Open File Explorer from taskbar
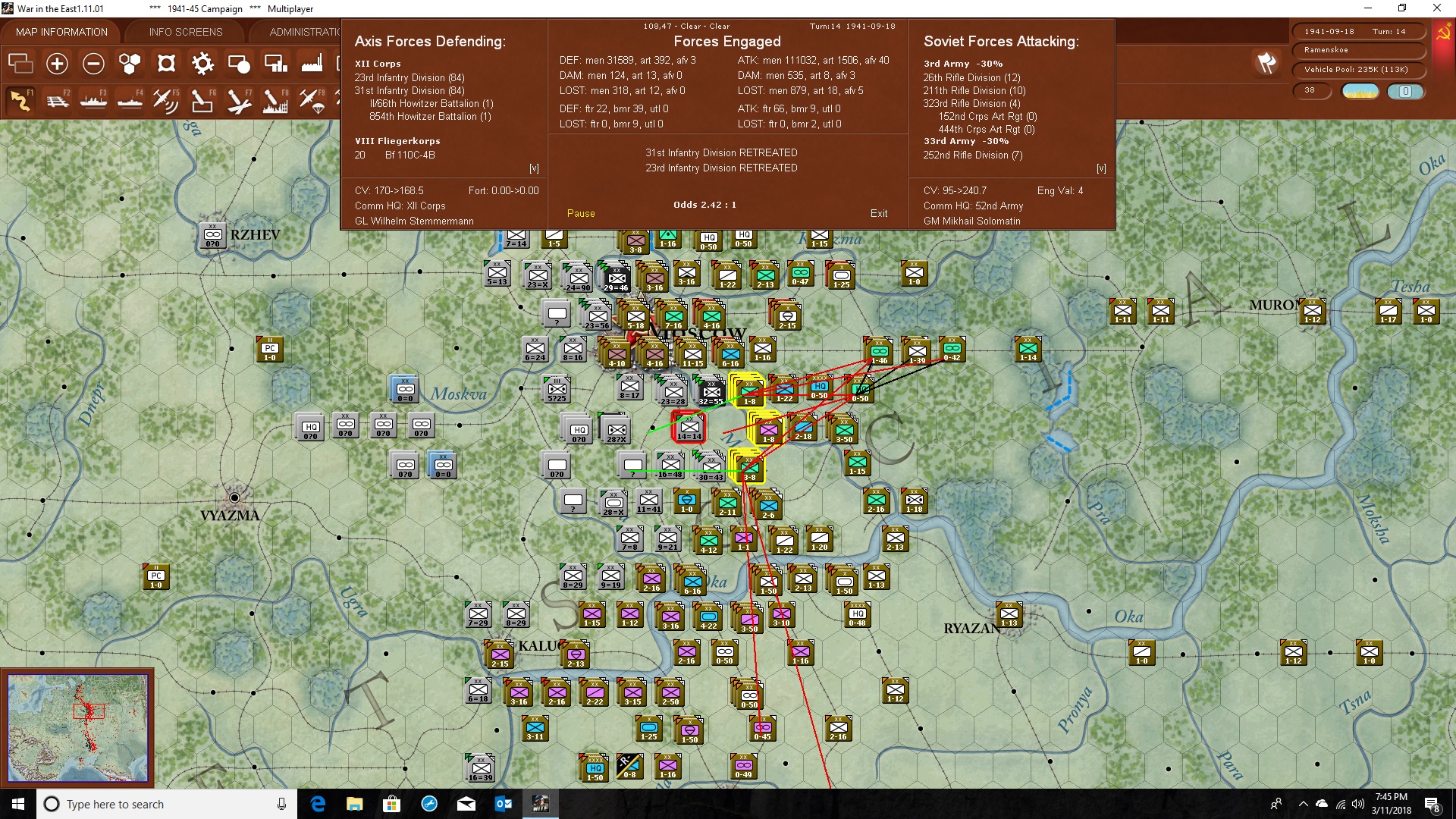 354,804
